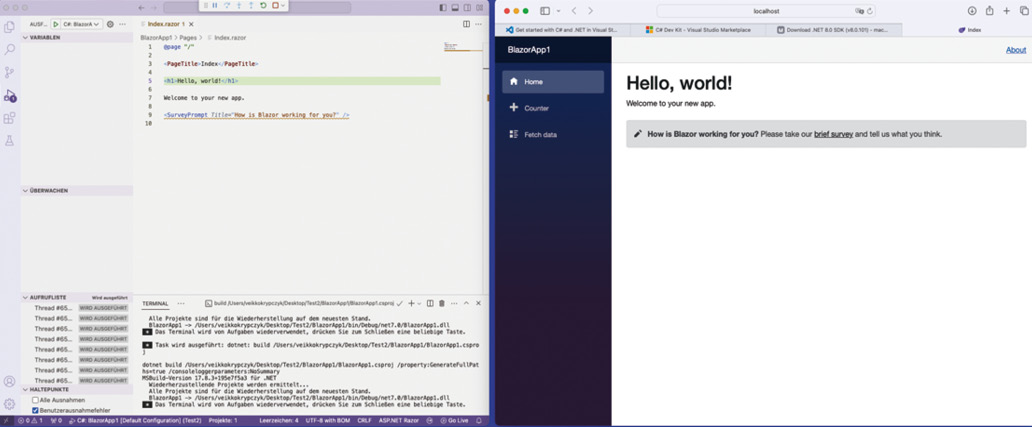Kill the terminal with the trash icon

pyautogui.click(x=442, y=303)
